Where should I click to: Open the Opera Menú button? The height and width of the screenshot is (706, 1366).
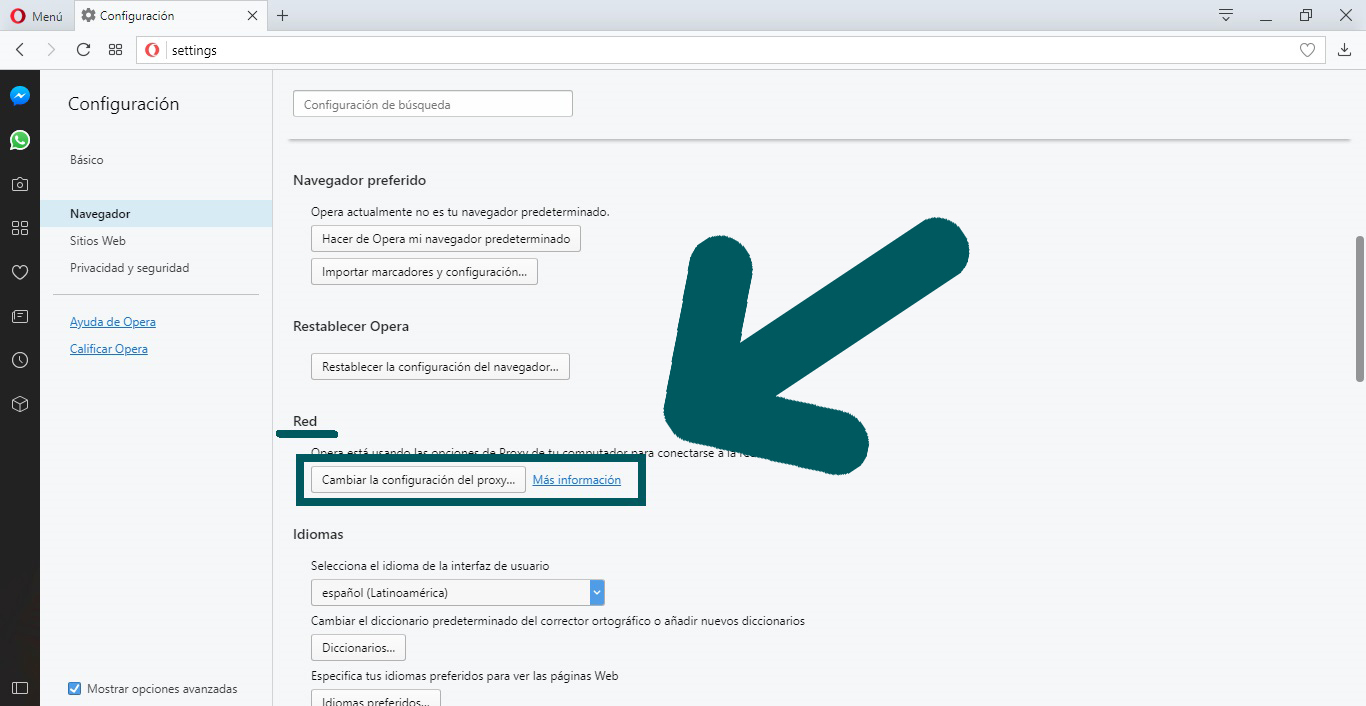36,16
